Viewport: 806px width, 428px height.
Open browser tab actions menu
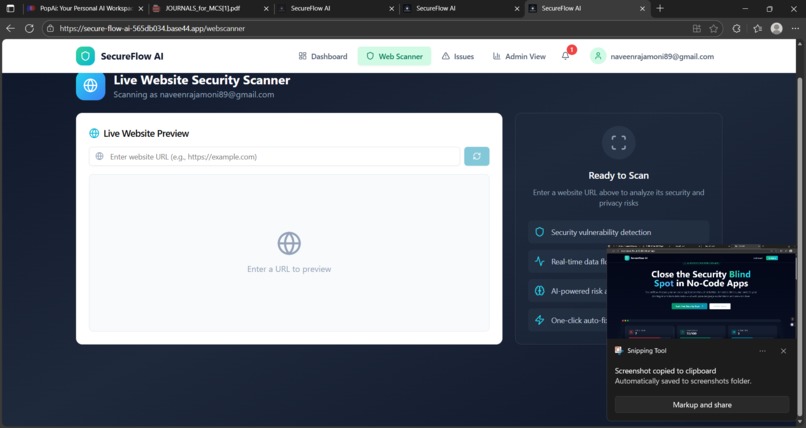(10, 8)
